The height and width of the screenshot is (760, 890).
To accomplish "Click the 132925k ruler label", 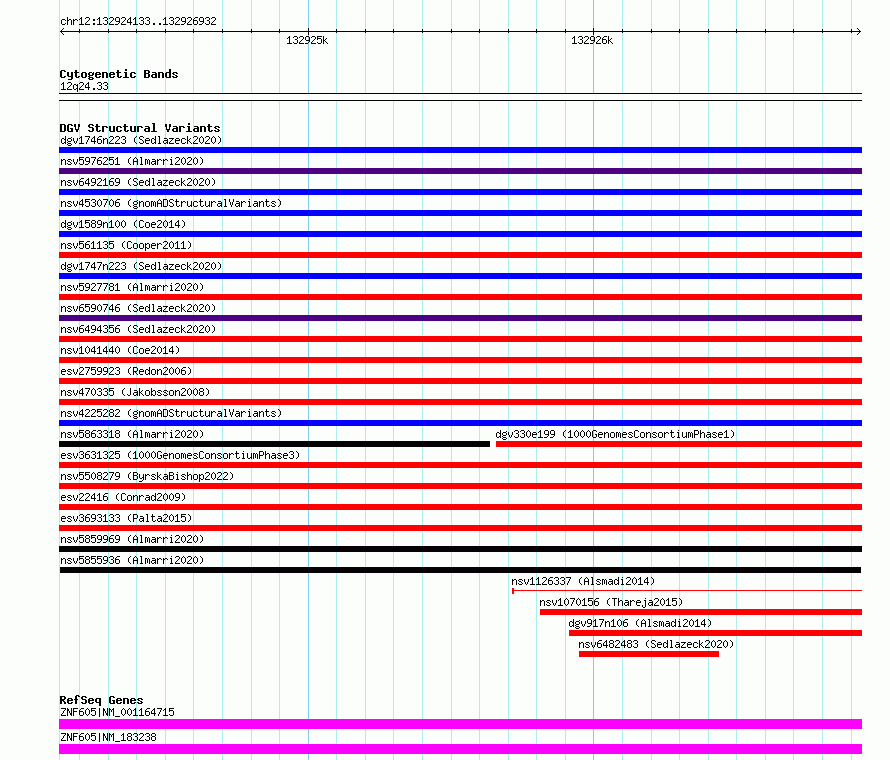I will 307,40.
